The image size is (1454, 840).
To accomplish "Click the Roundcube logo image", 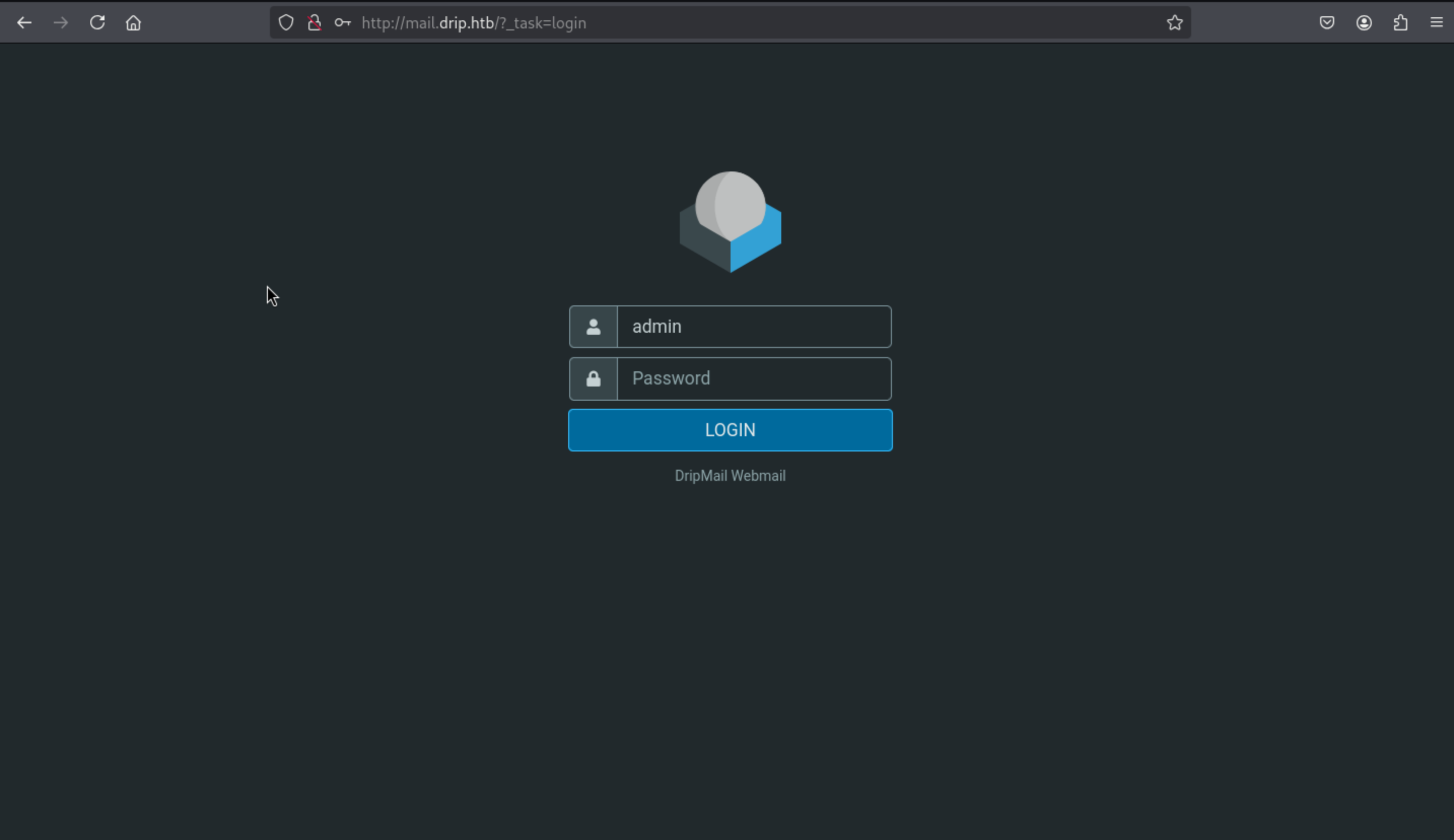I will pyautogui.click(x=731, y=222).
